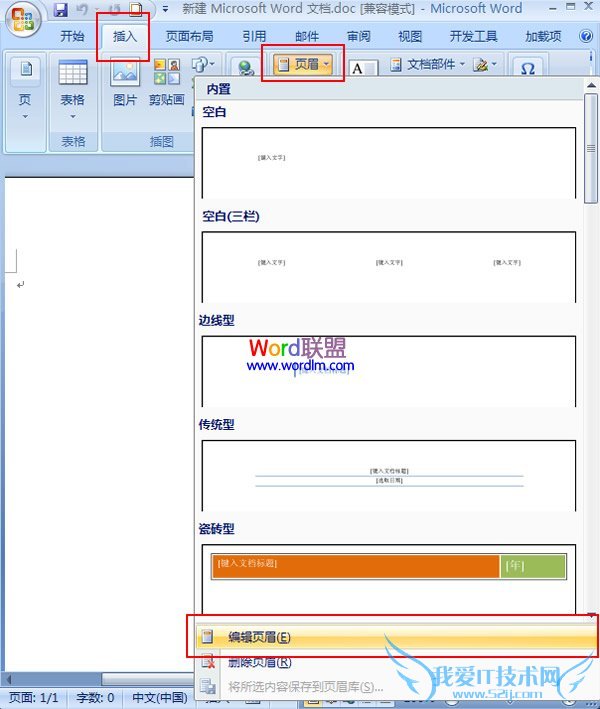Click the Save icon in quick access toolbar

pos(60,10)
